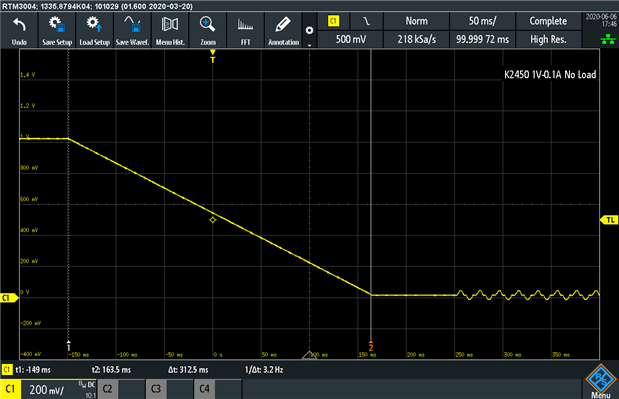Click the 500 mV trigger level field
This screenshot has width=619, height=399.
tap(351, 39)
